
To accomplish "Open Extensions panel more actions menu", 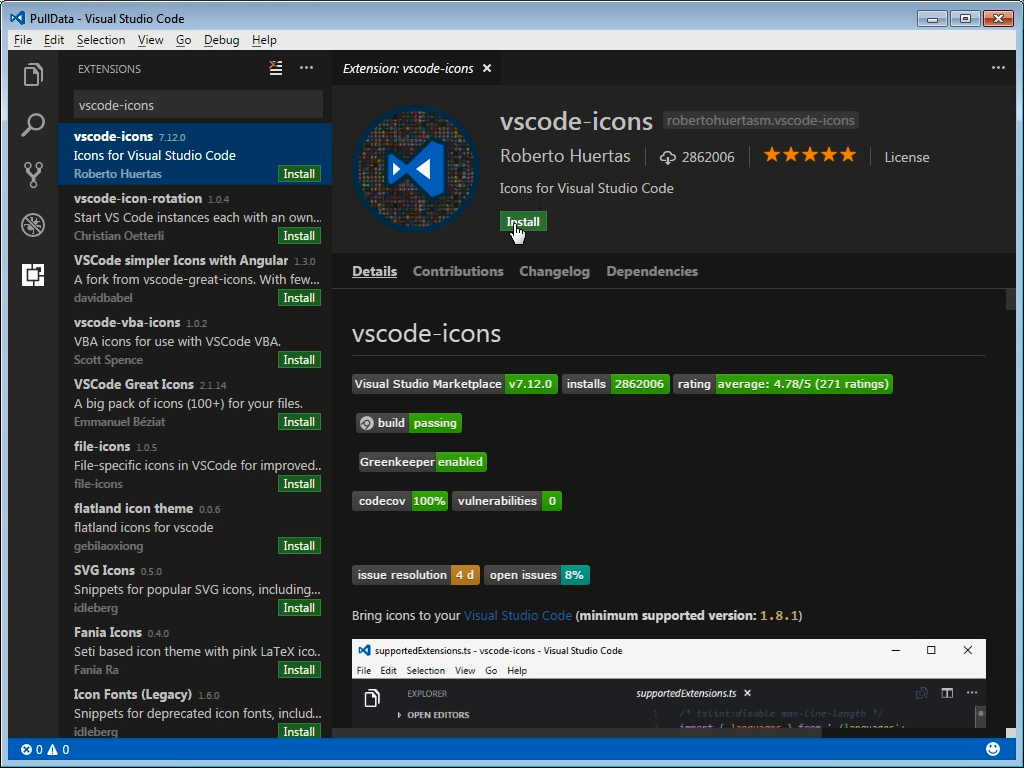I will (x=306, y=67).
